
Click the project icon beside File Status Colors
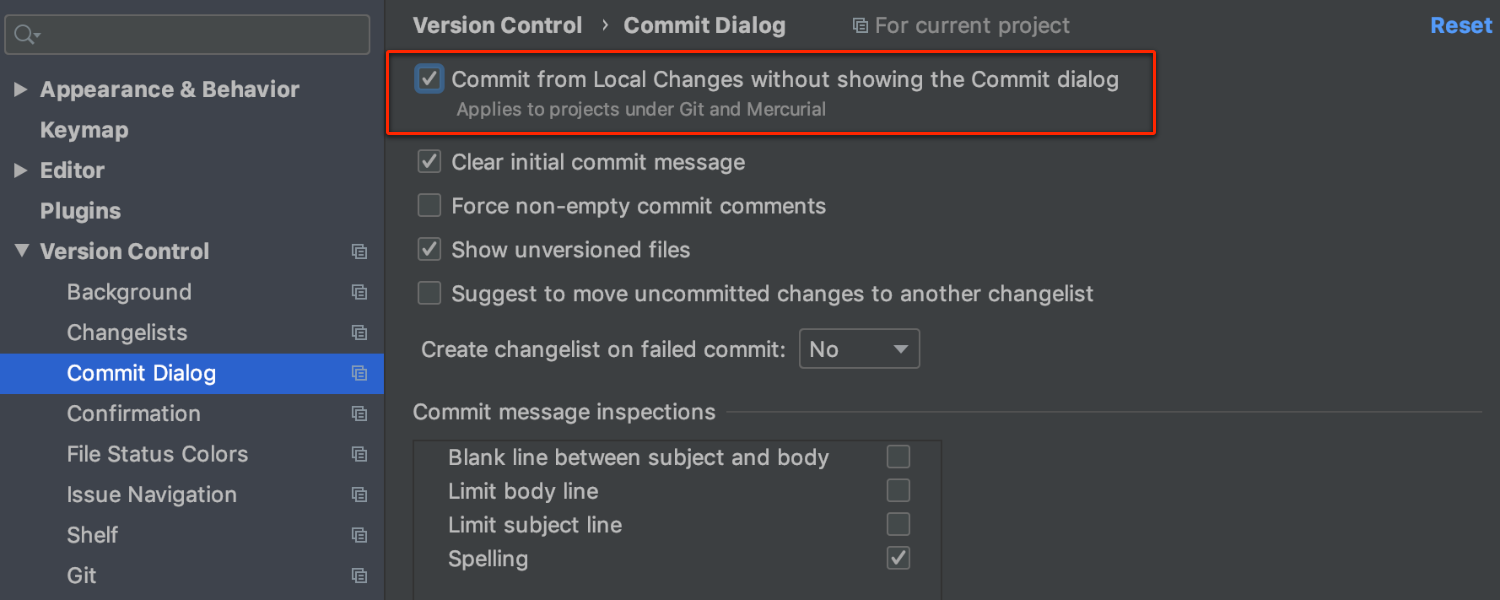point(359,454)
